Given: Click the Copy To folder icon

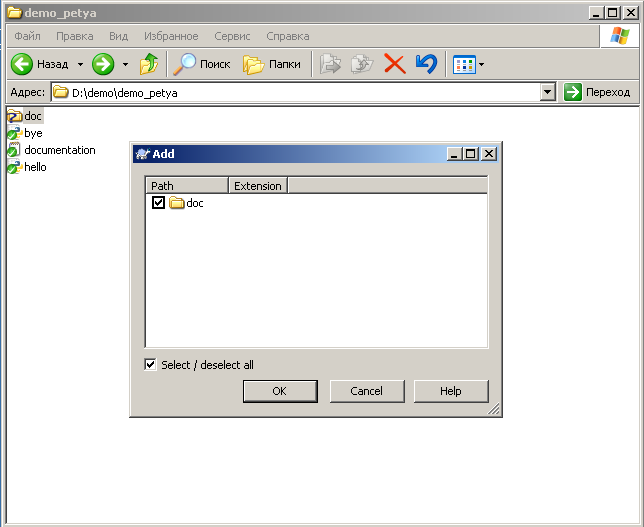Looking at the screenshot, I should (x=362, y=64).
